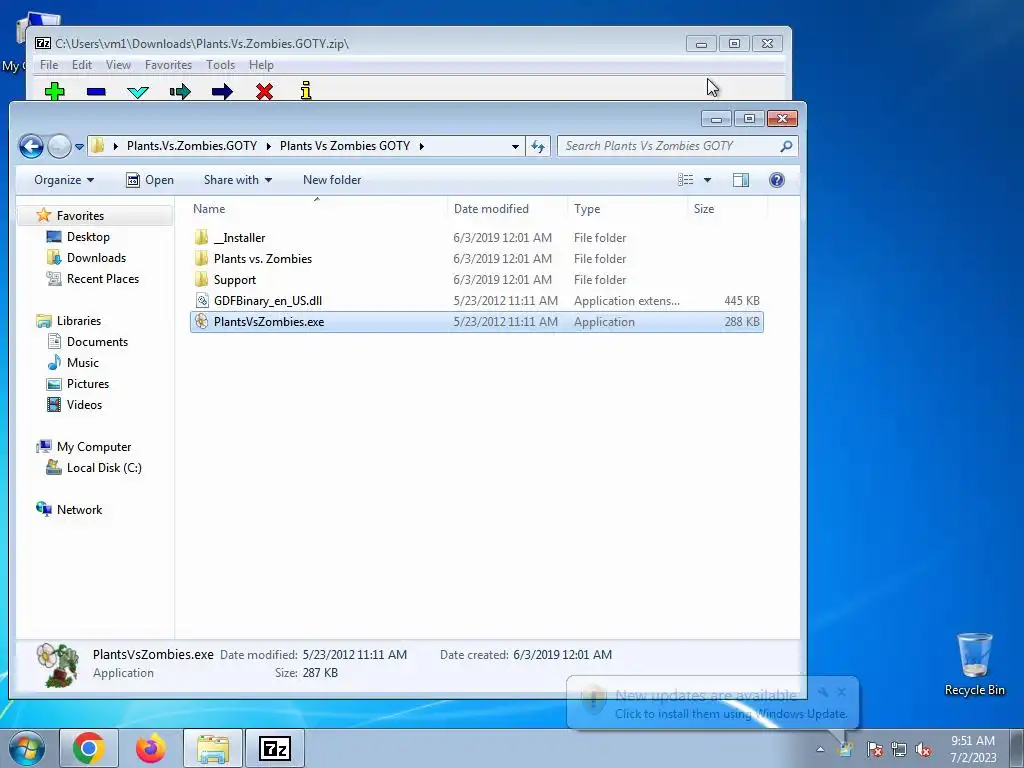
Task: Click the green Add button in 7-Zip
Action: click(x=55, y=91)
